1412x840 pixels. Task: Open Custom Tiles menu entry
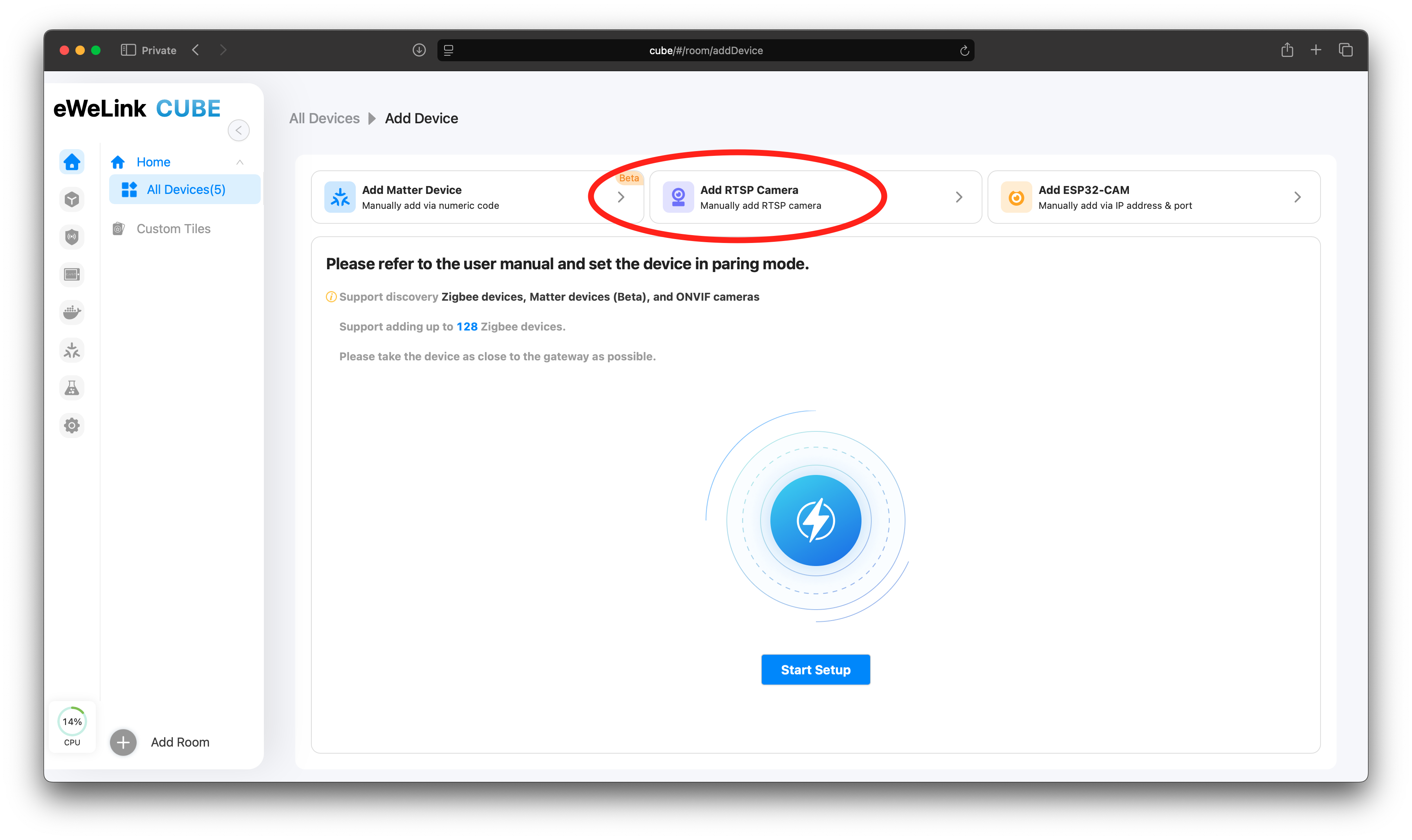173,229
